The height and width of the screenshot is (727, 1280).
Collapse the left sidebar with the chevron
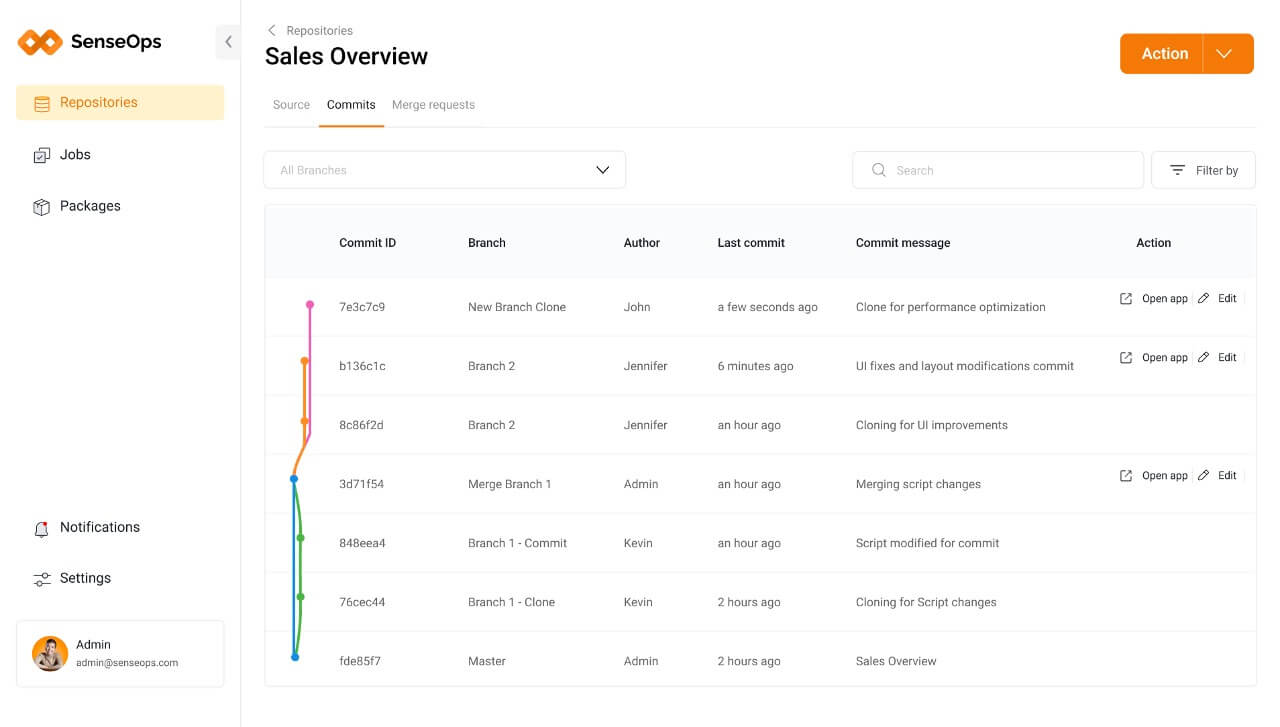pyautogui.click(x=228, y=42)
